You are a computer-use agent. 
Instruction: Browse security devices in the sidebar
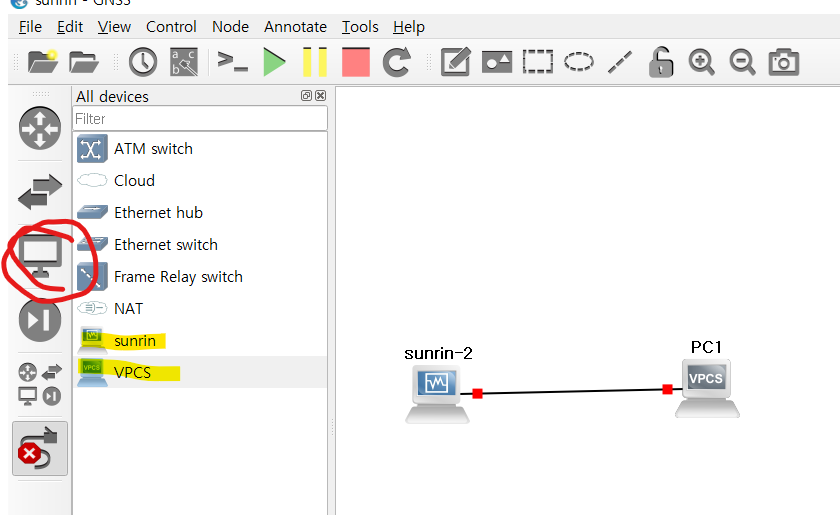click(40, 320)
